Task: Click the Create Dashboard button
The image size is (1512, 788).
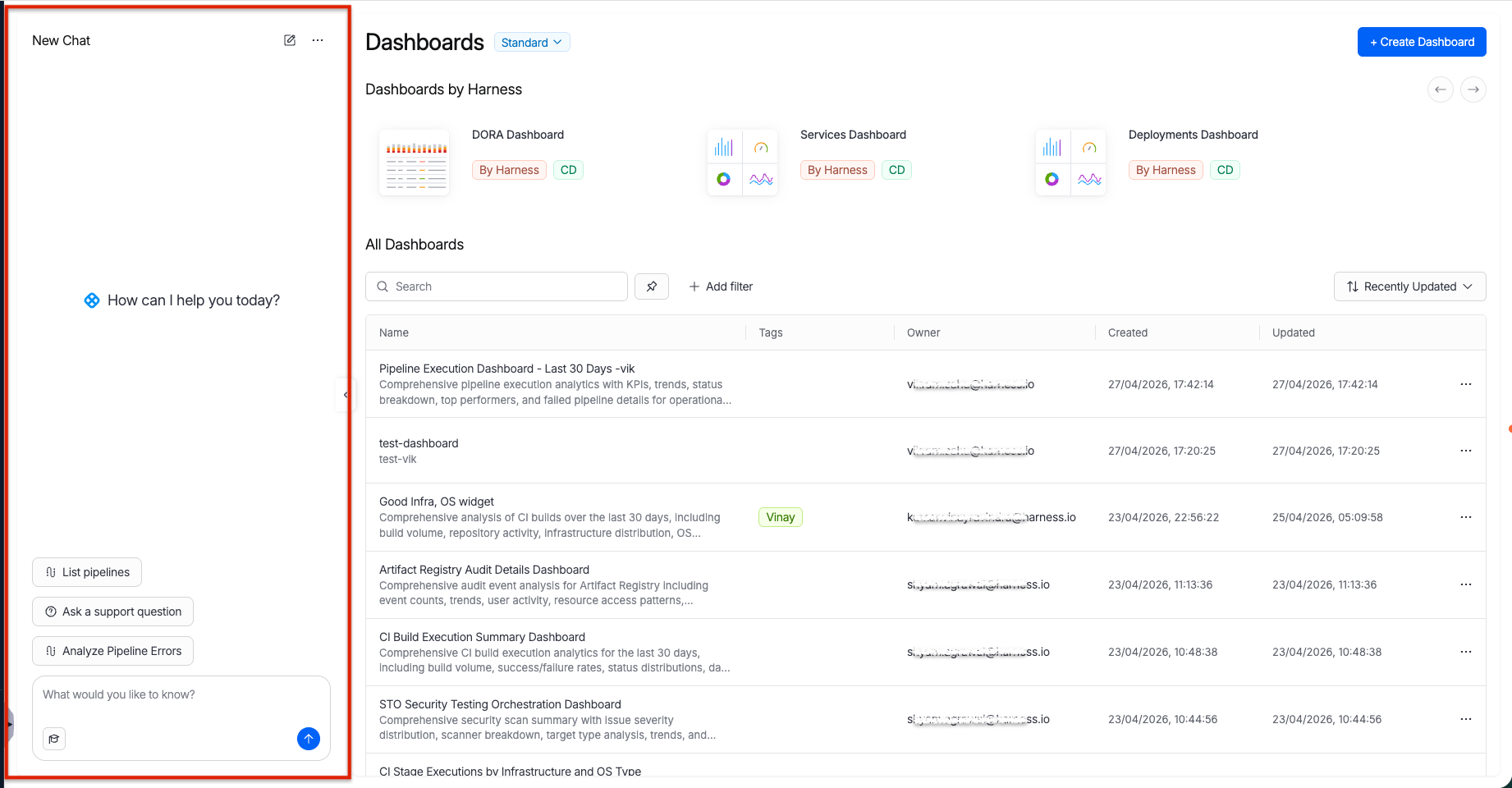Action: click(1422, 42)
